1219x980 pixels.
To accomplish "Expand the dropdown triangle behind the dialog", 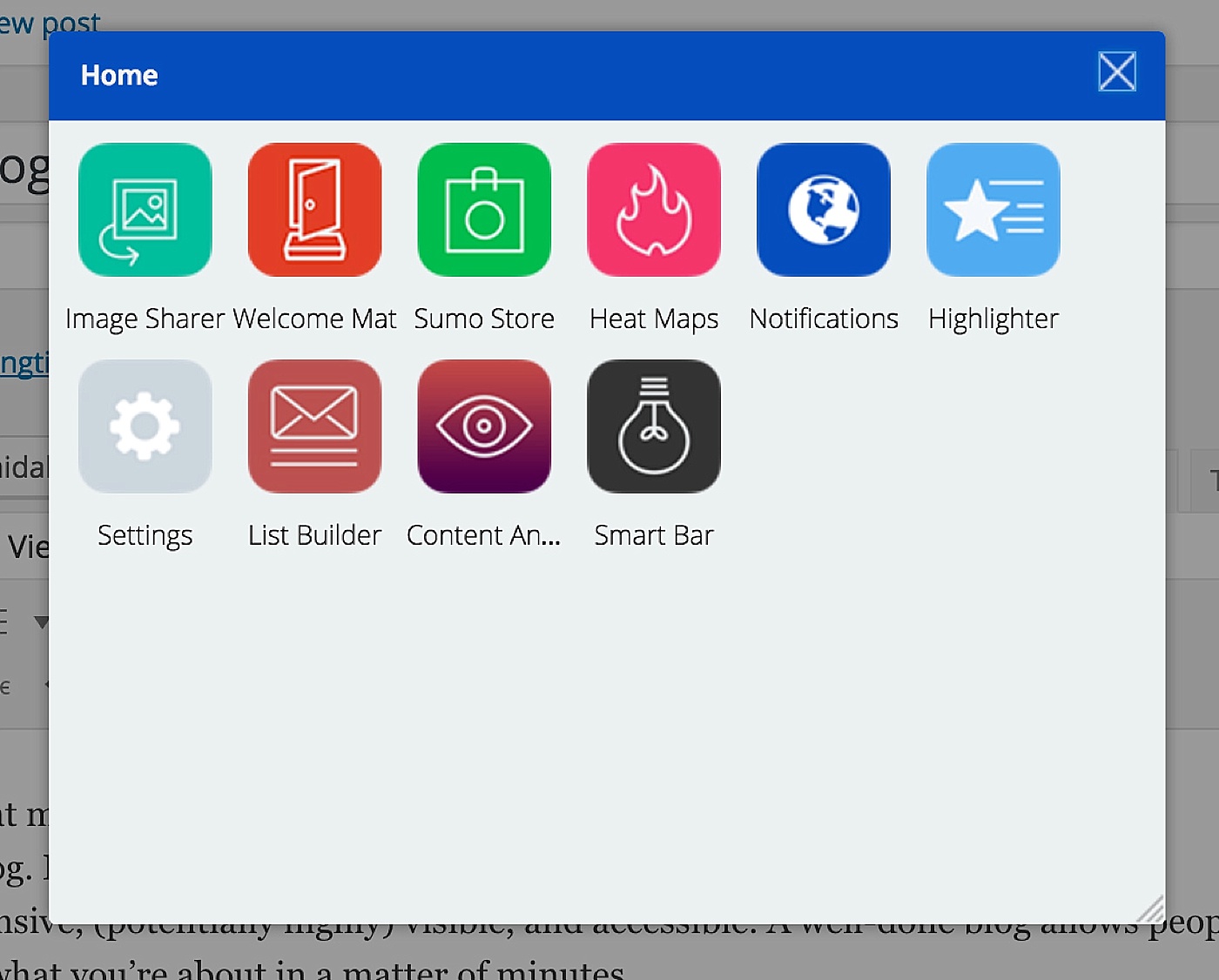I will tap(41, 621).
